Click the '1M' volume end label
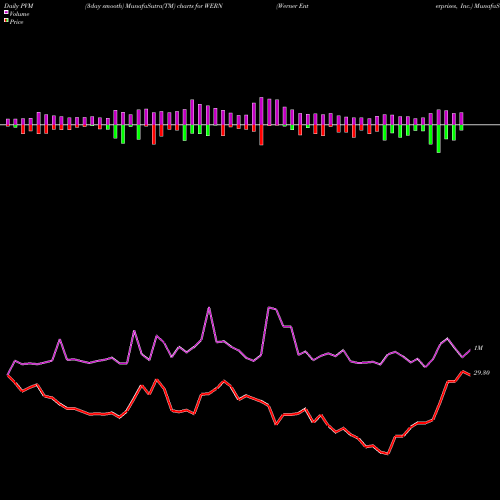This screenshot has height=500, width=500. (x=478, y=348)
